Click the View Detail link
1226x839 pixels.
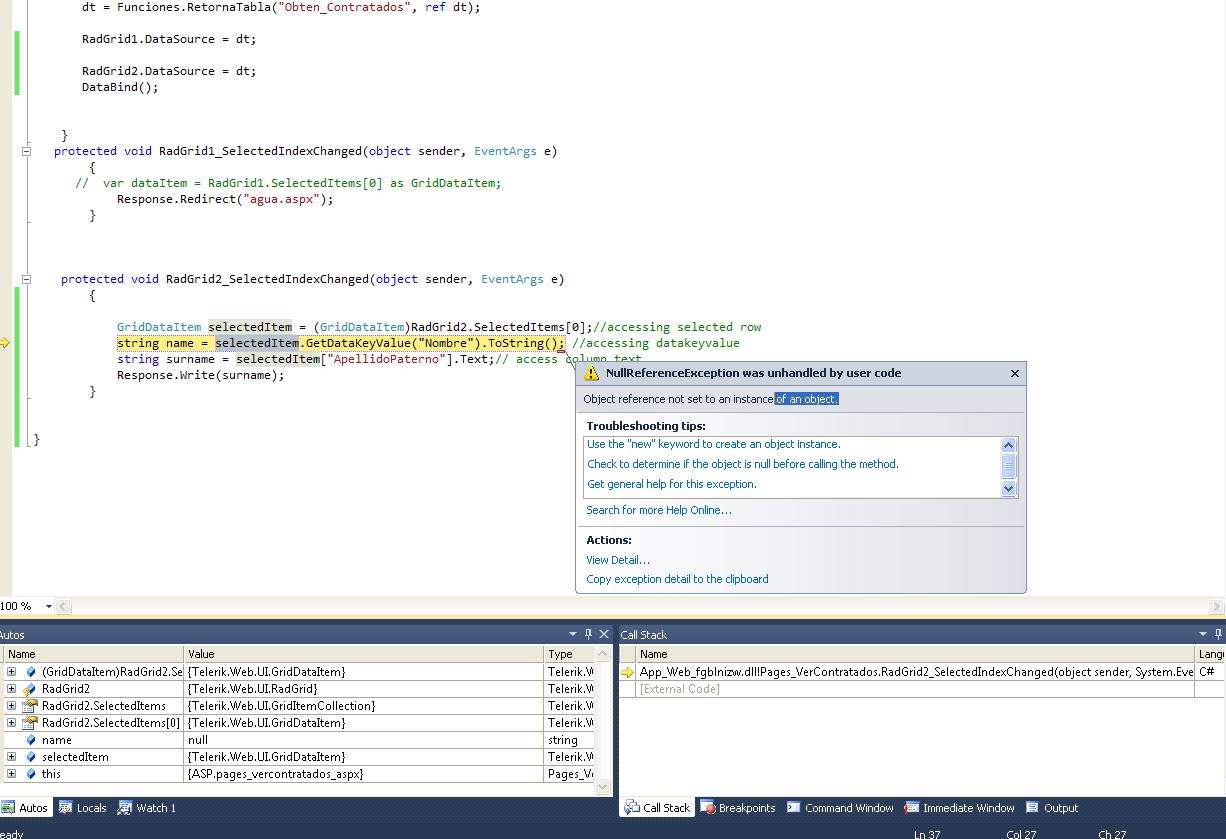[x=617, y=560]
